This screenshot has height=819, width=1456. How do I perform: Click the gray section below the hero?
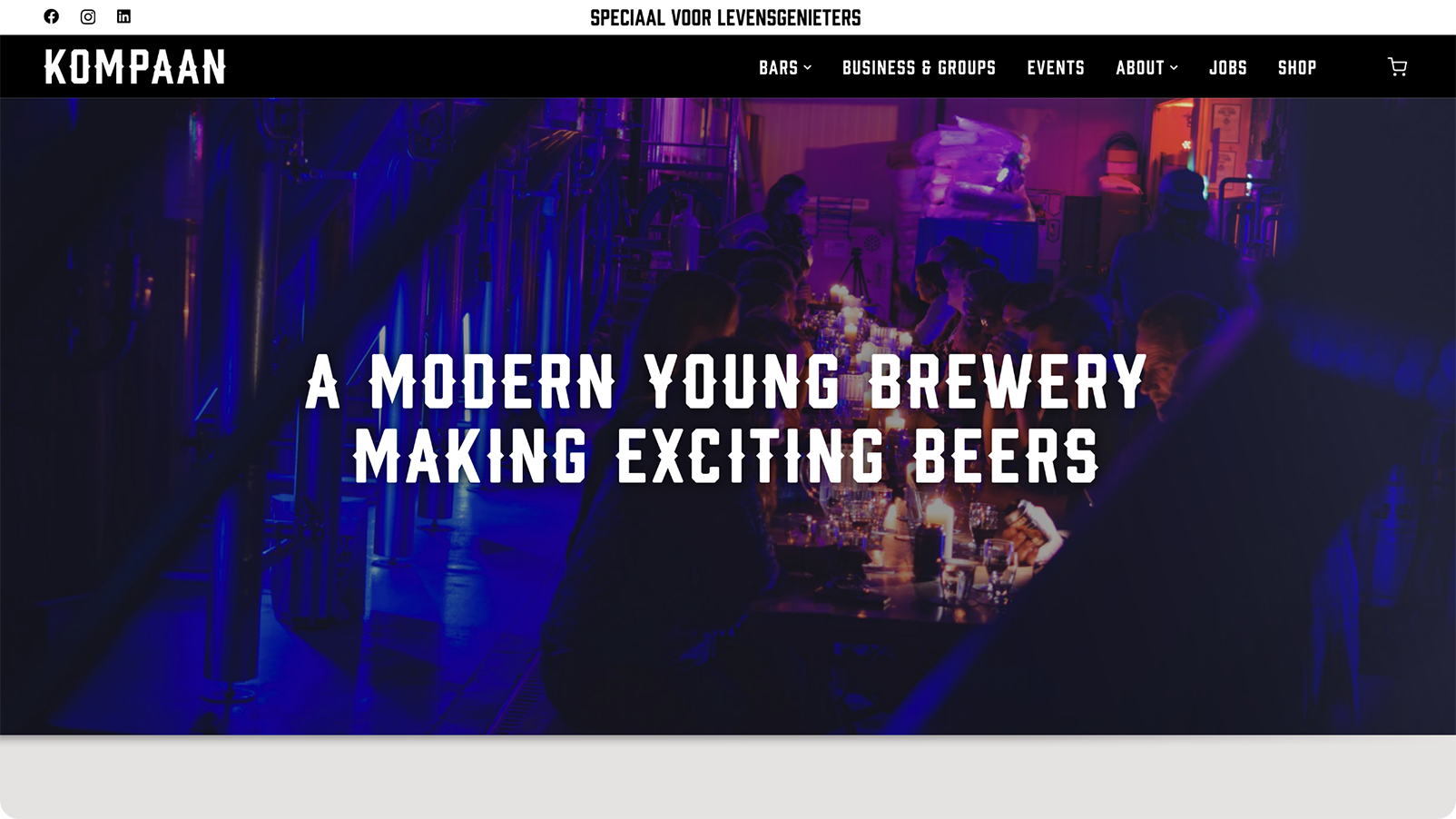point(728,776)
